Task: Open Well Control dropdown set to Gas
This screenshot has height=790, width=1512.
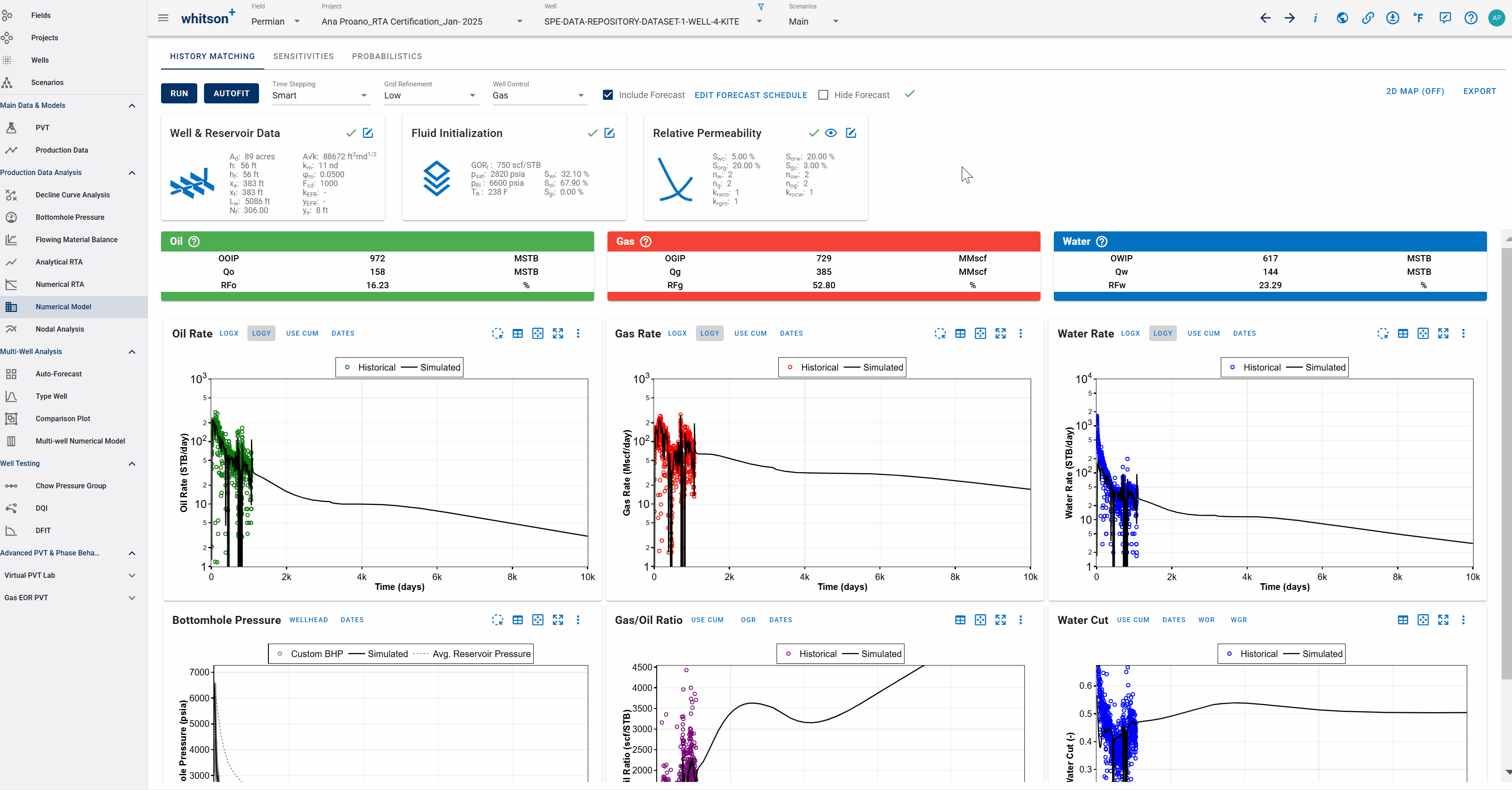Action: click(539, 96)
